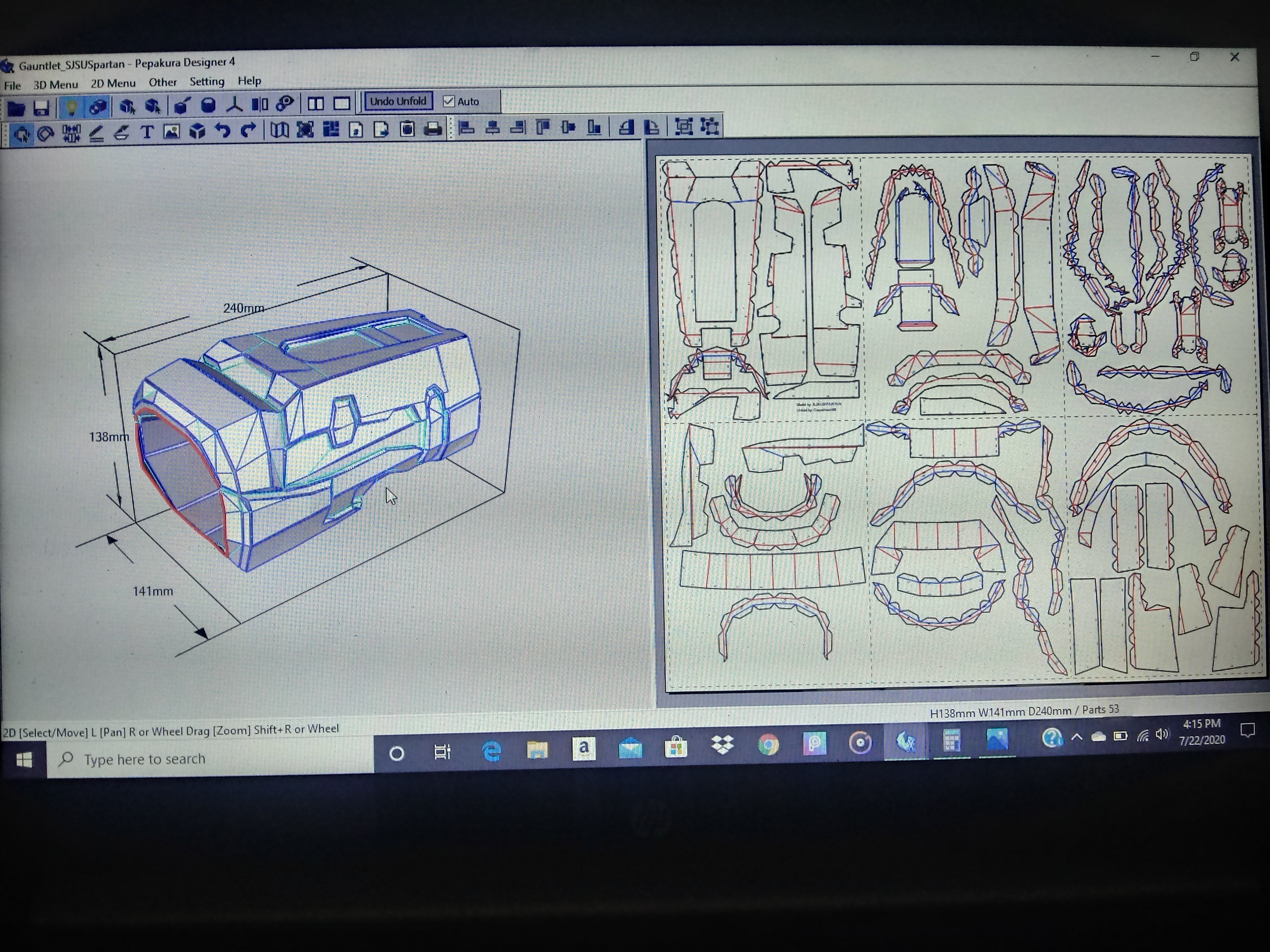
Task: Click the fit-to-view expand icon
Action: (305, 129)
